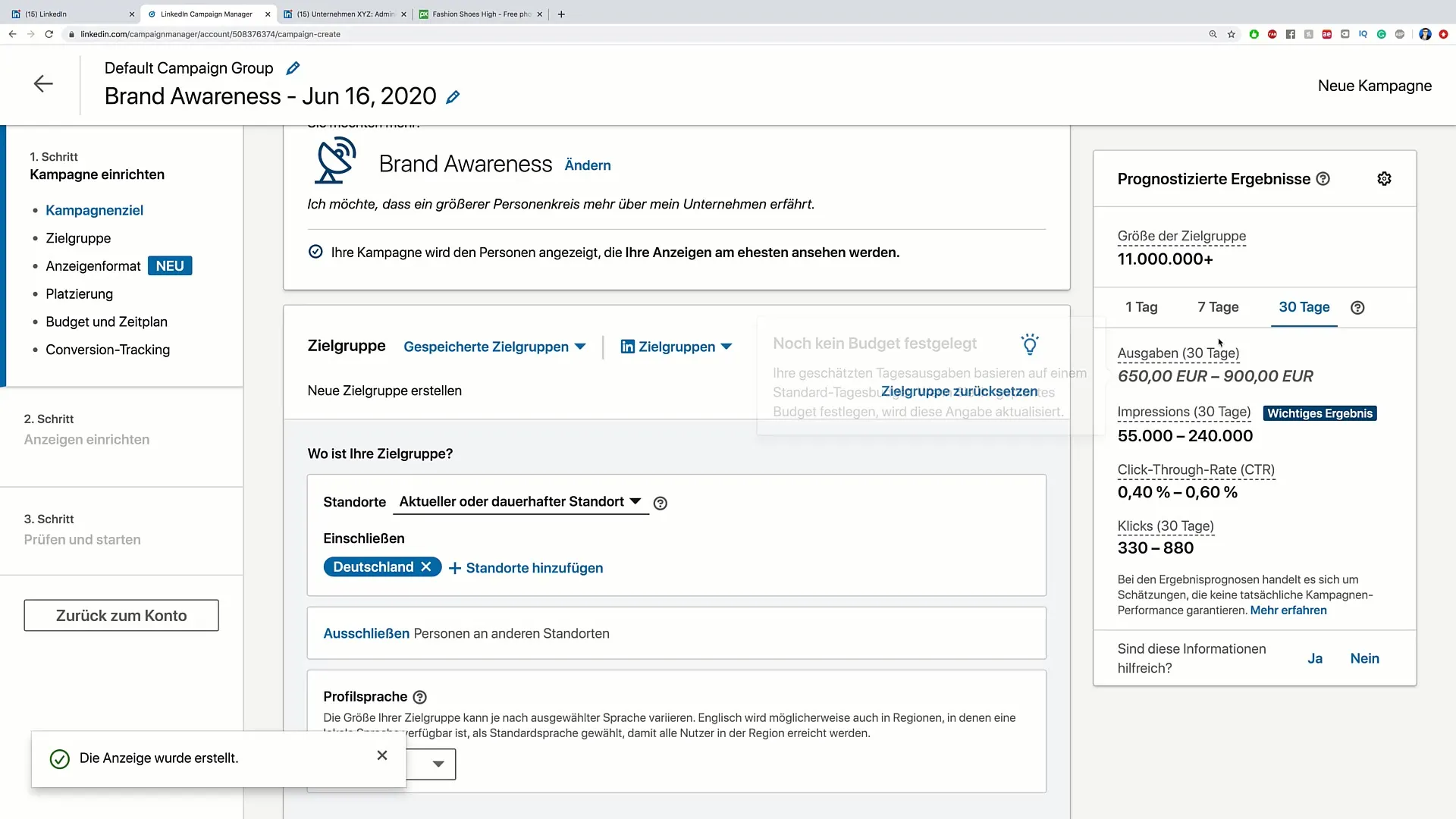Expand the Gespeicherte Zielgruppen dropdown
This screenshot has height=819, width=1456.
[x=494, y=347]
